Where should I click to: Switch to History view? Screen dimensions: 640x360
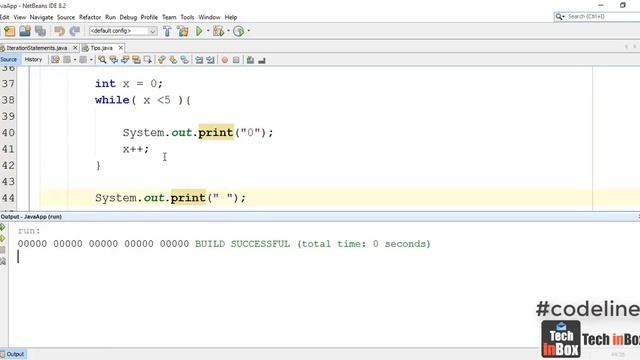coord(33,60)
